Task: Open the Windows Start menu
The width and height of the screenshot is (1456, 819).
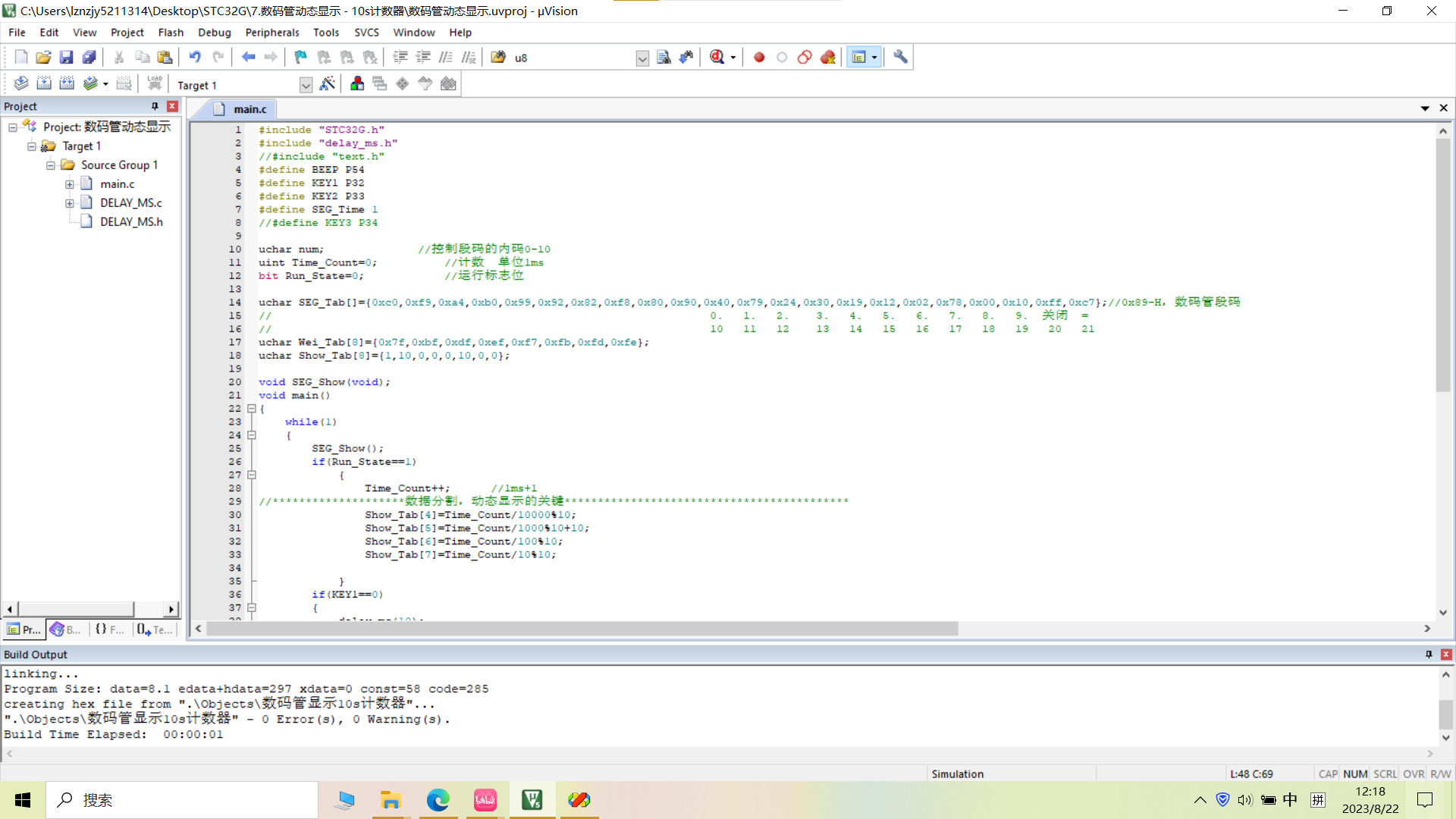Action: 23,800
